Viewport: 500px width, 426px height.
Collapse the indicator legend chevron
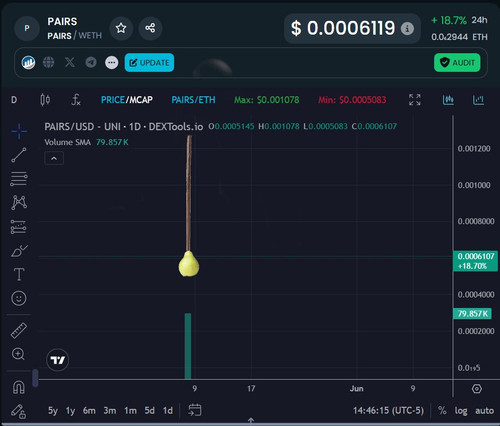54,158
